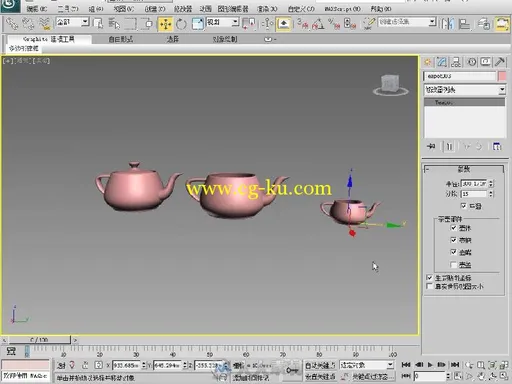
Task: Toggle the Window/Crossing selection icon
Action: click(x=147, y=24)
